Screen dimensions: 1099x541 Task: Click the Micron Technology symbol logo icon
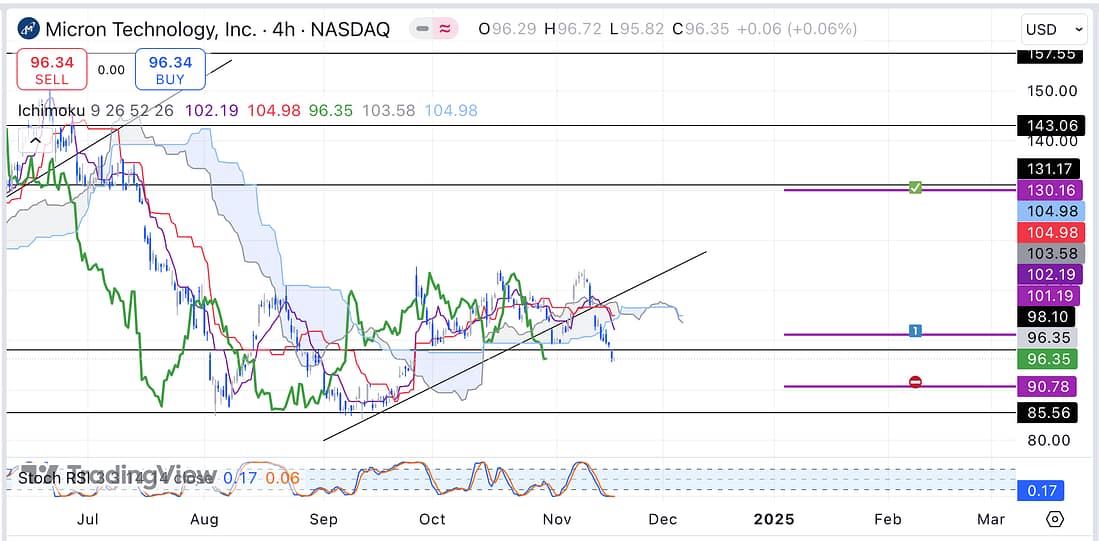pos(29,29)
